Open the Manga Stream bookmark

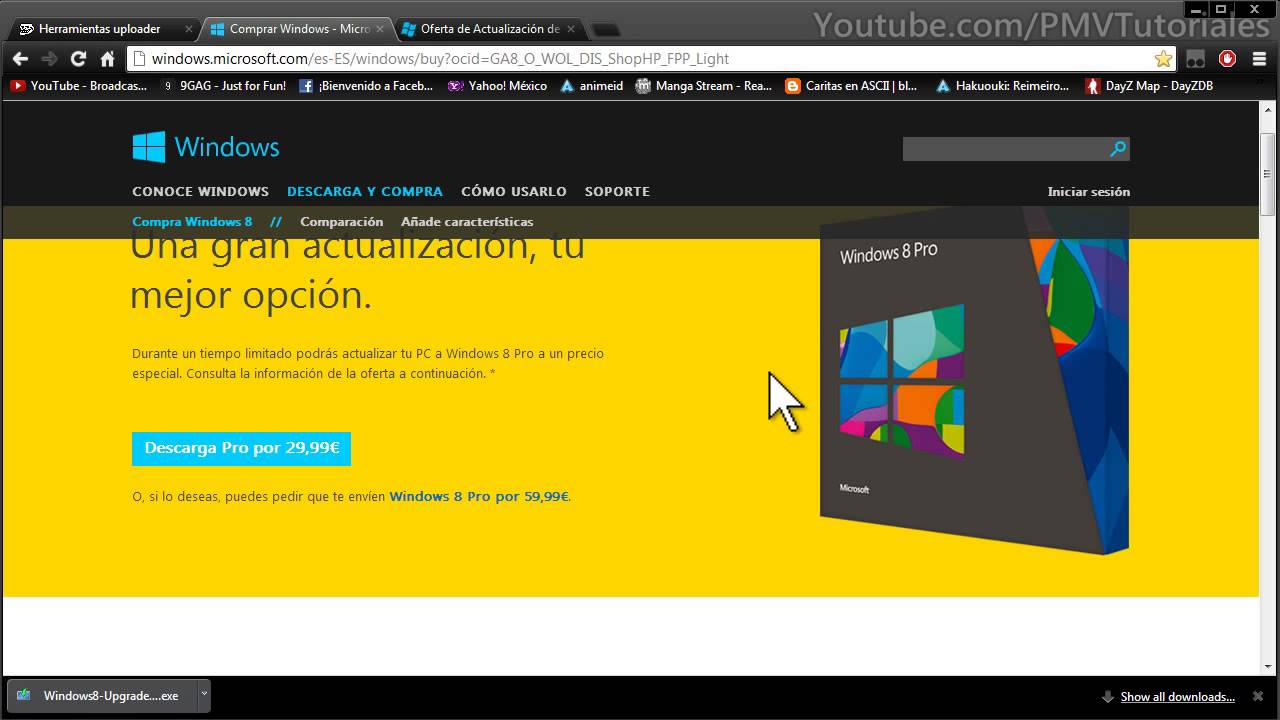(705, 86)
